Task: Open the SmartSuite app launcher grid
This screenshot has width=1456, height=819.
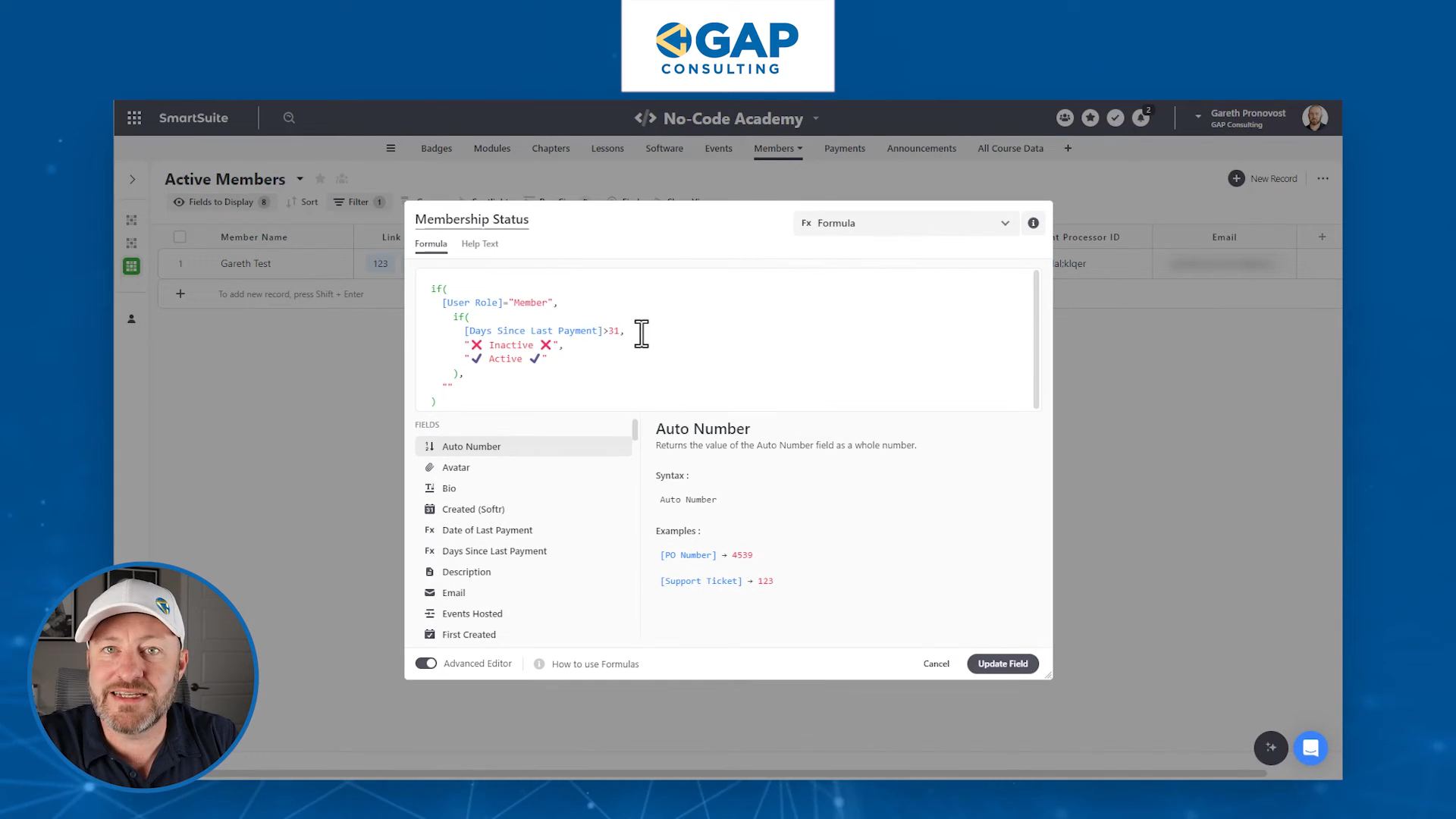Action: [x=134, y=118]
